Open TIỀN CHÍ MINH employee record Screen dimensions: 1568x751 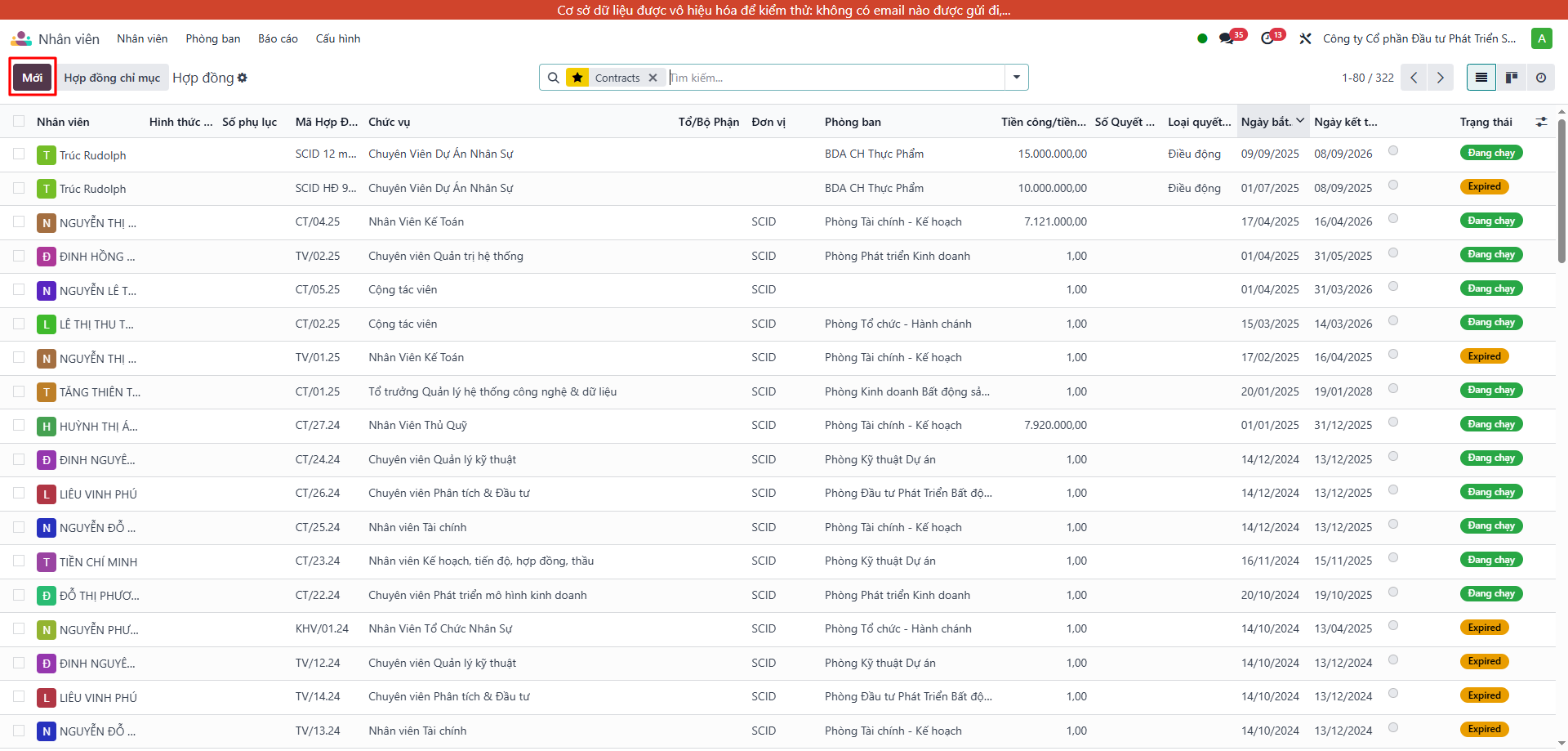coord(98,562)
